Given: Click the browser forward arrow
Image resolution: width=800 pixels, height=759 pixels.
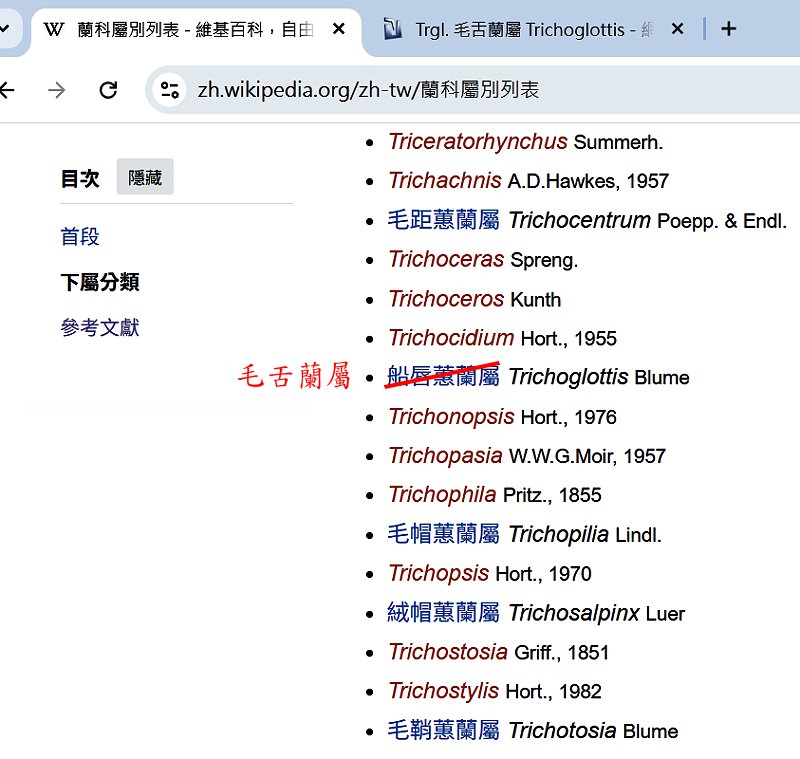Looking at the screenshot, I should pyautogui.click(x=57, y=90).
